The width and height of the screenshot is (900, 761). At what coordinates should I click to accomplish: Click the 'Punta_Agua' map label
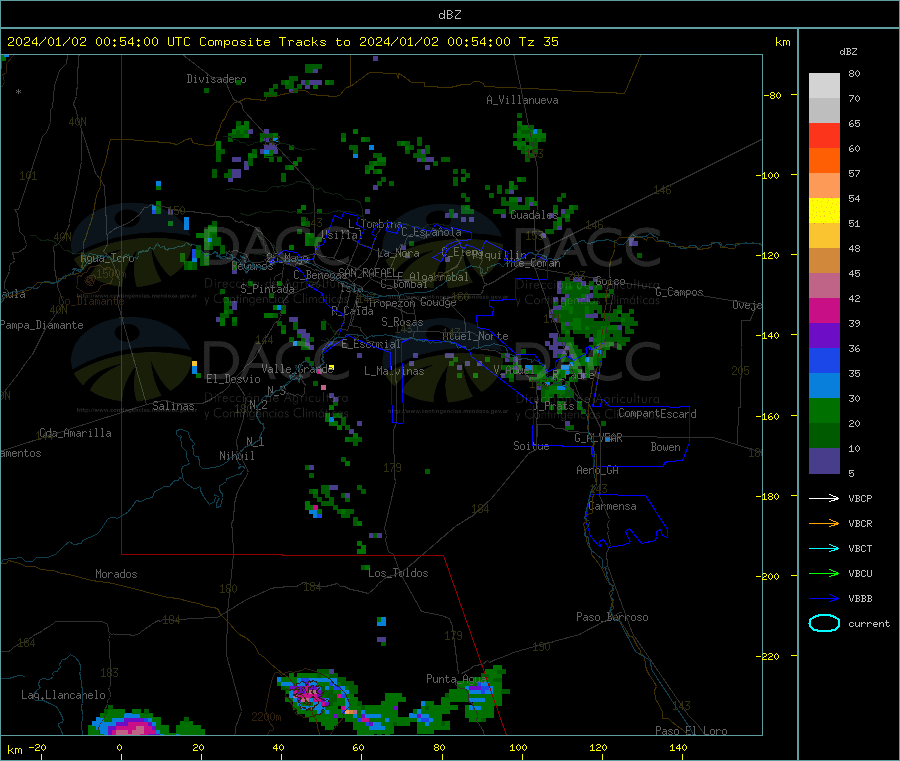456,679
